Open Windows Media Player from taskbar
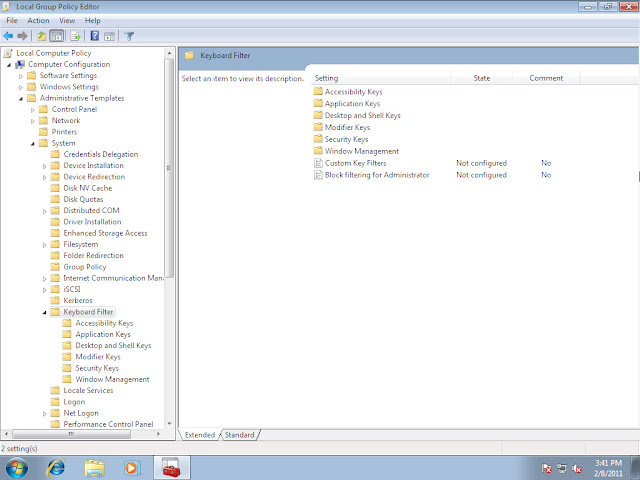The height and width of the screenshot is (480, 640). [x=131, y=468]
